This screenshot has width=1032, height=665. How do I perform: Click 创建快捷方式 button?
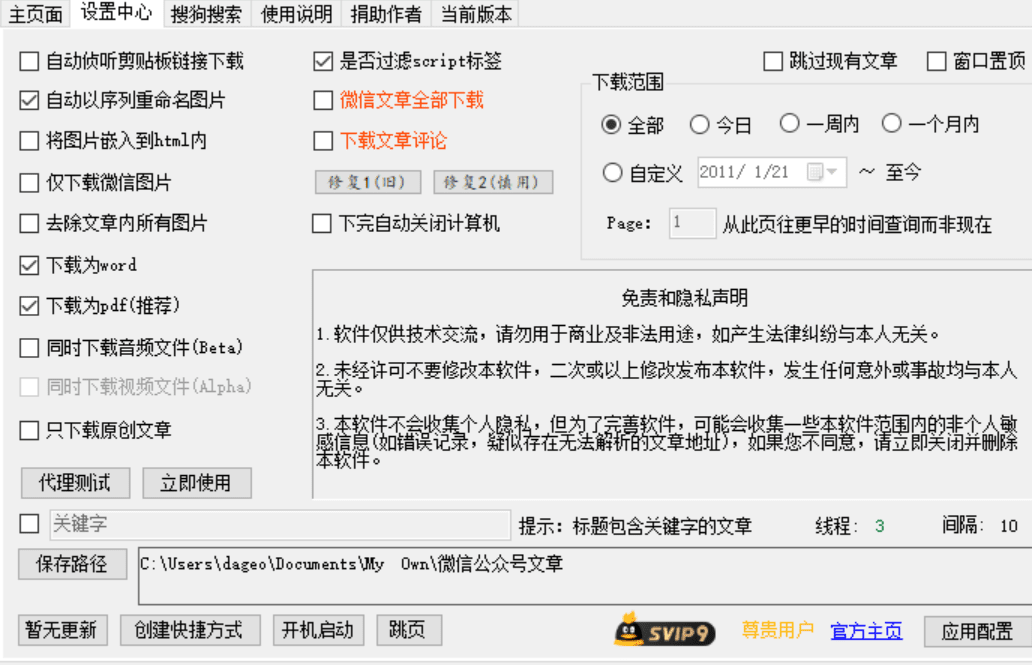(x=190, y=630)
